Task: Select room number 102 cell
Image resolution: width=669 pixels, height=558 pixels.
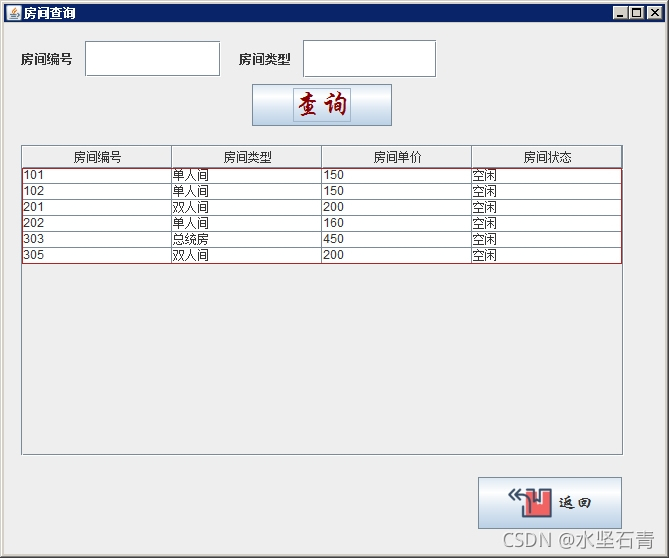Action: pyautogui.click(x=97, y=192)
